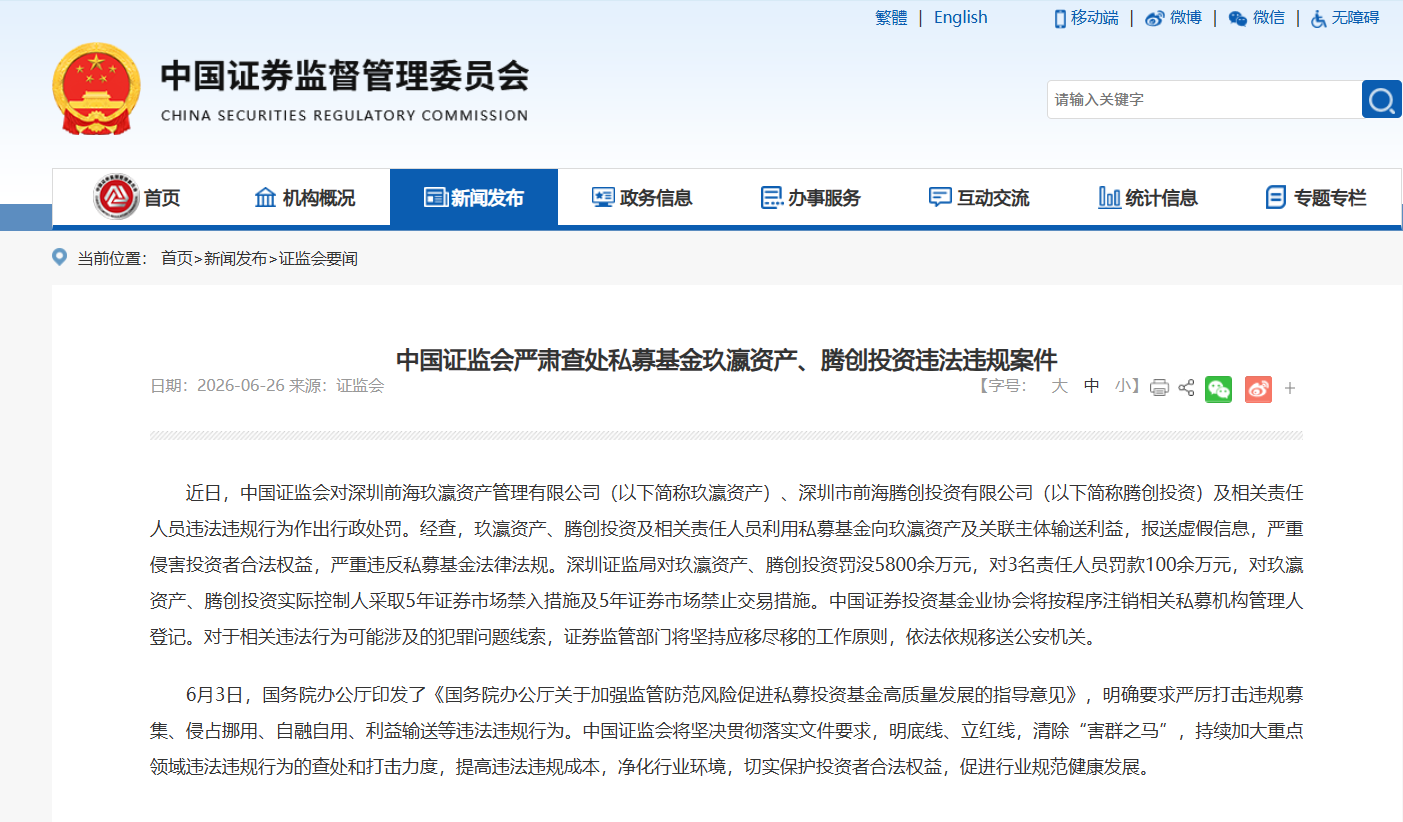Share article via red Weibo icon

[1258, 389]
